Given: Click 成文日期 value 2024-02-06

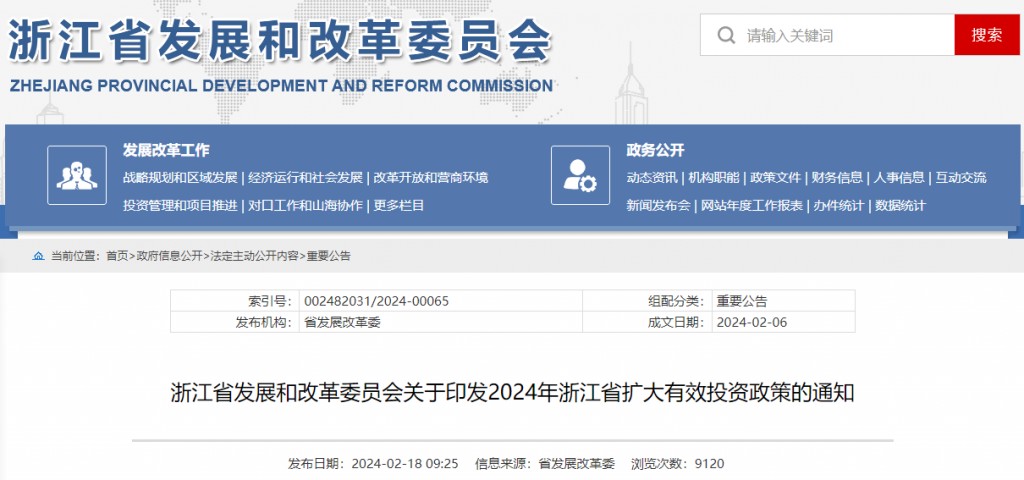Looking at the screenshot, I should (x=752, y=322).
